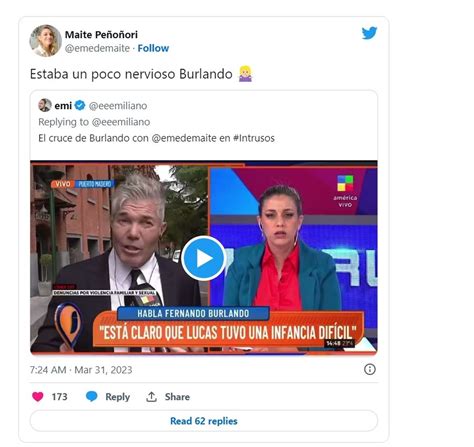474x447 pixels.
Task: Open the @emedemaite mention in the quoted tweet
Action: [x=184, y=138]
